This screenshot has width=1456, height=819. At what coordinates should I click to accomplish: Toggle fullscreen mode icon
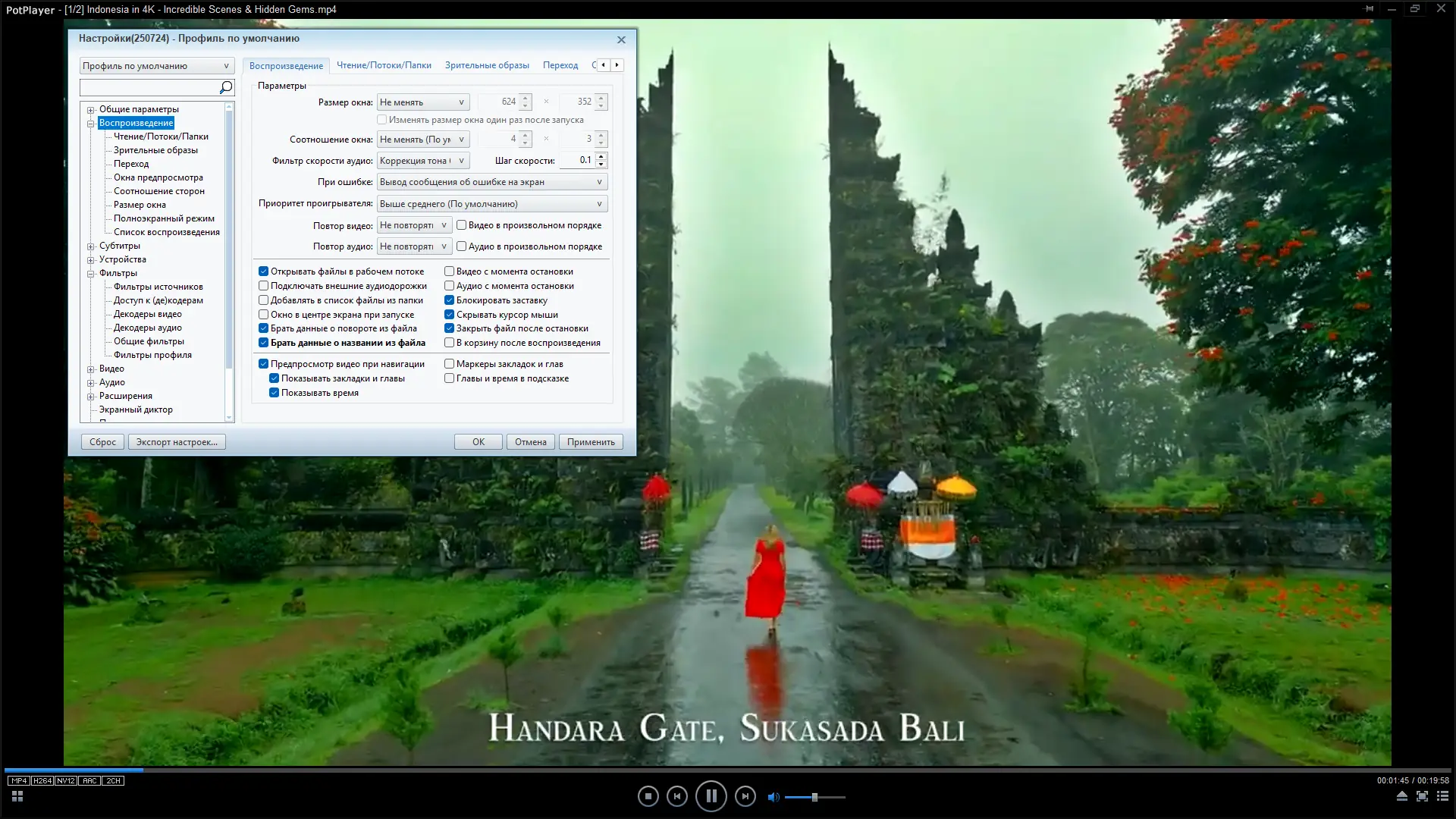pos(1422,796)
